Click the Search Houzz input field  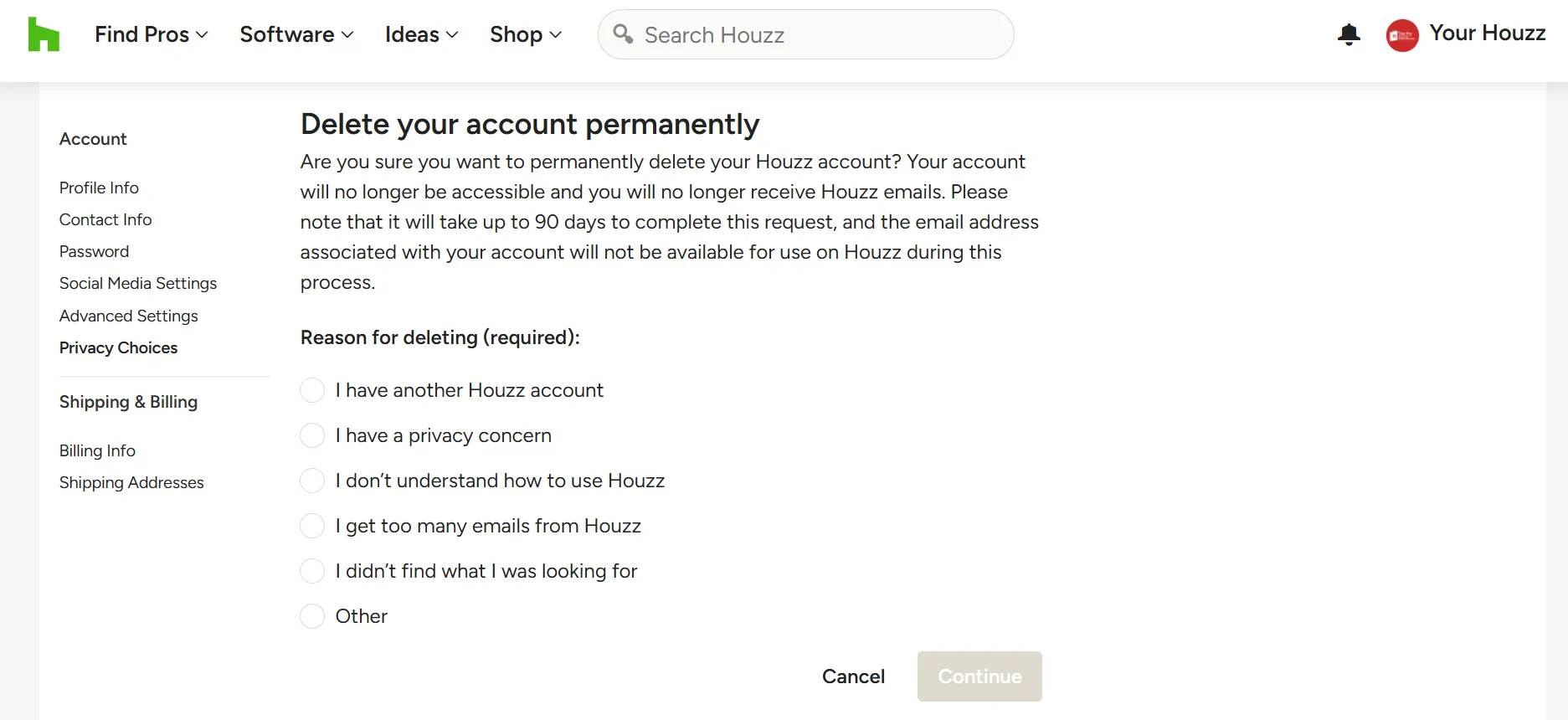click(x=804, y=34)
